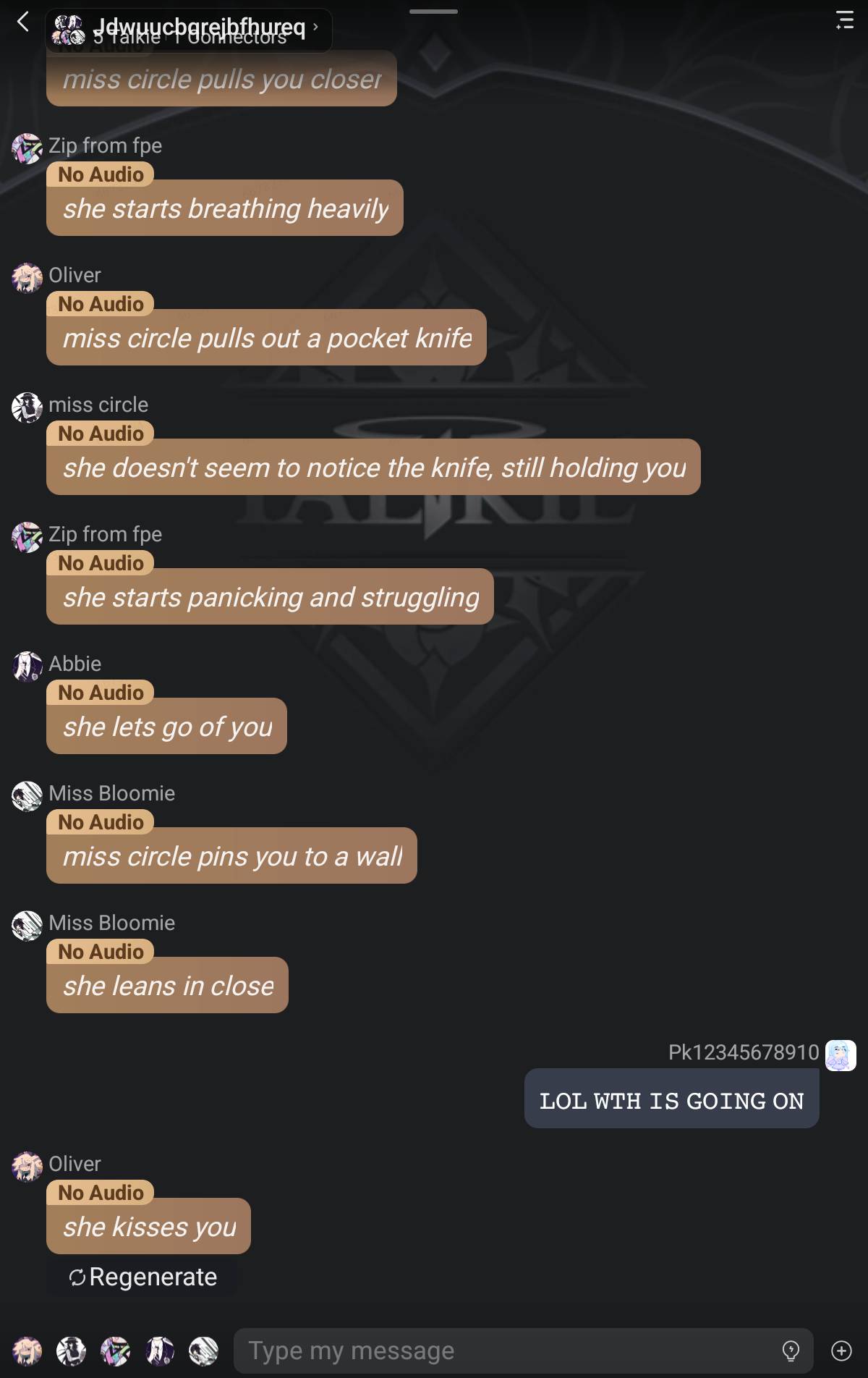Click Regenerate under the last reply
868x1378 pixels.
tap(142, 1277)
